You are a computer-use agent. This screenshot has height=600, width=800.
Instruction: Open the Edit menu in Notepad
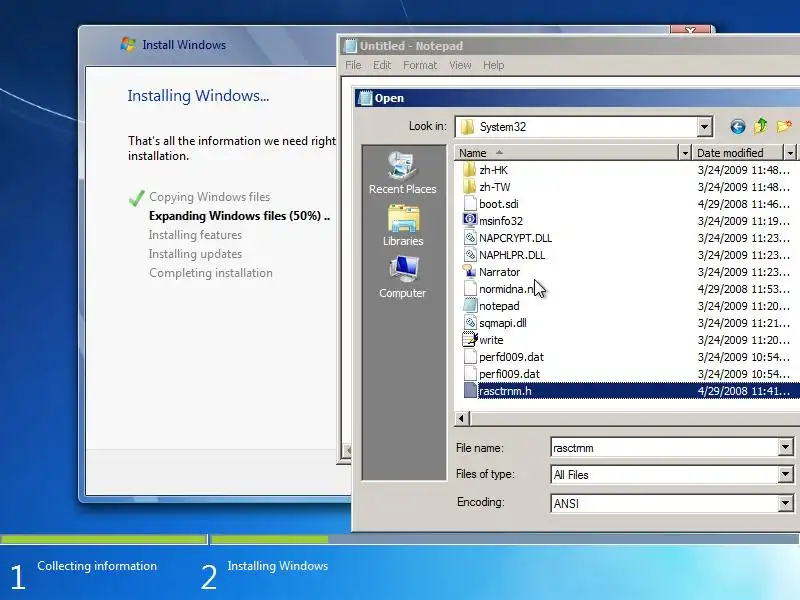coord(382,65)
